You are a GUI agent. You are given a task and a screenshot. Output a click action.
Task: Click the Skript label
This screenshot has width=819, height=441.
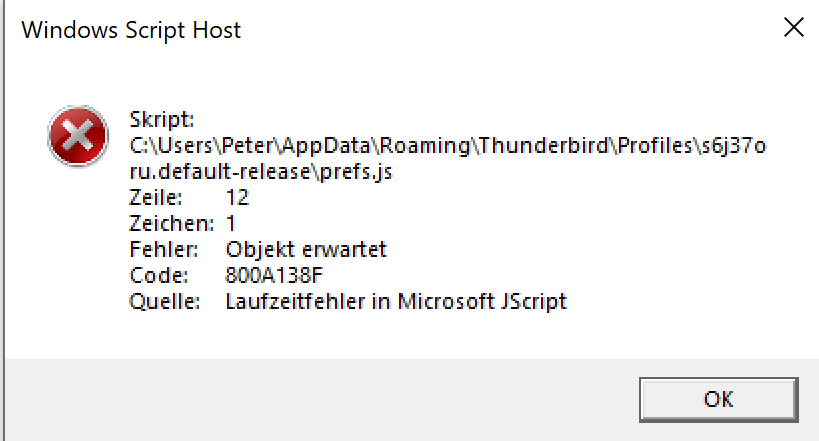pyautogui.click(x=160, y=120)
